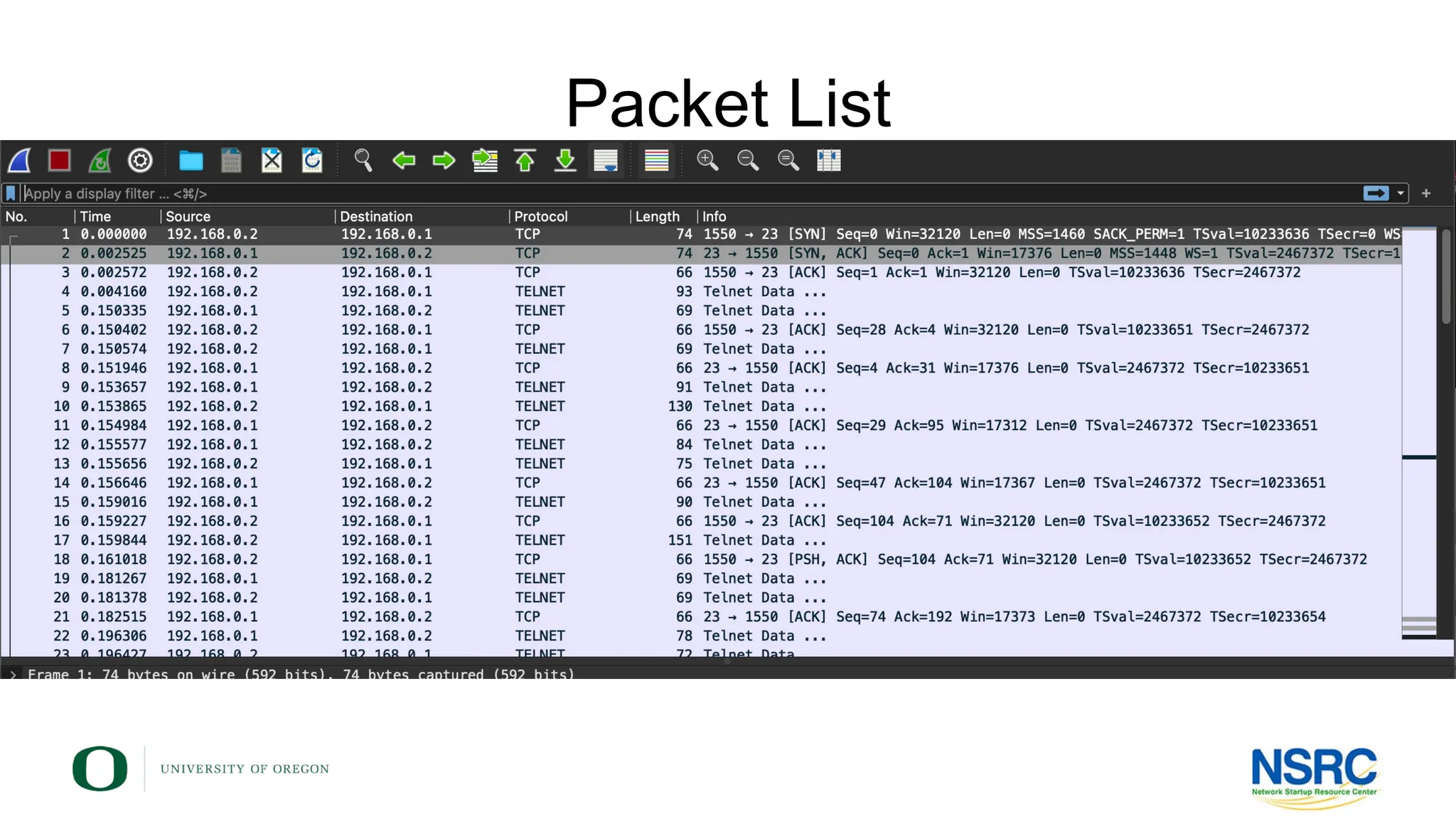This screenshot has width=1456, height=819.
Task: Sort by the No. column header
Action: pos(37,216)
